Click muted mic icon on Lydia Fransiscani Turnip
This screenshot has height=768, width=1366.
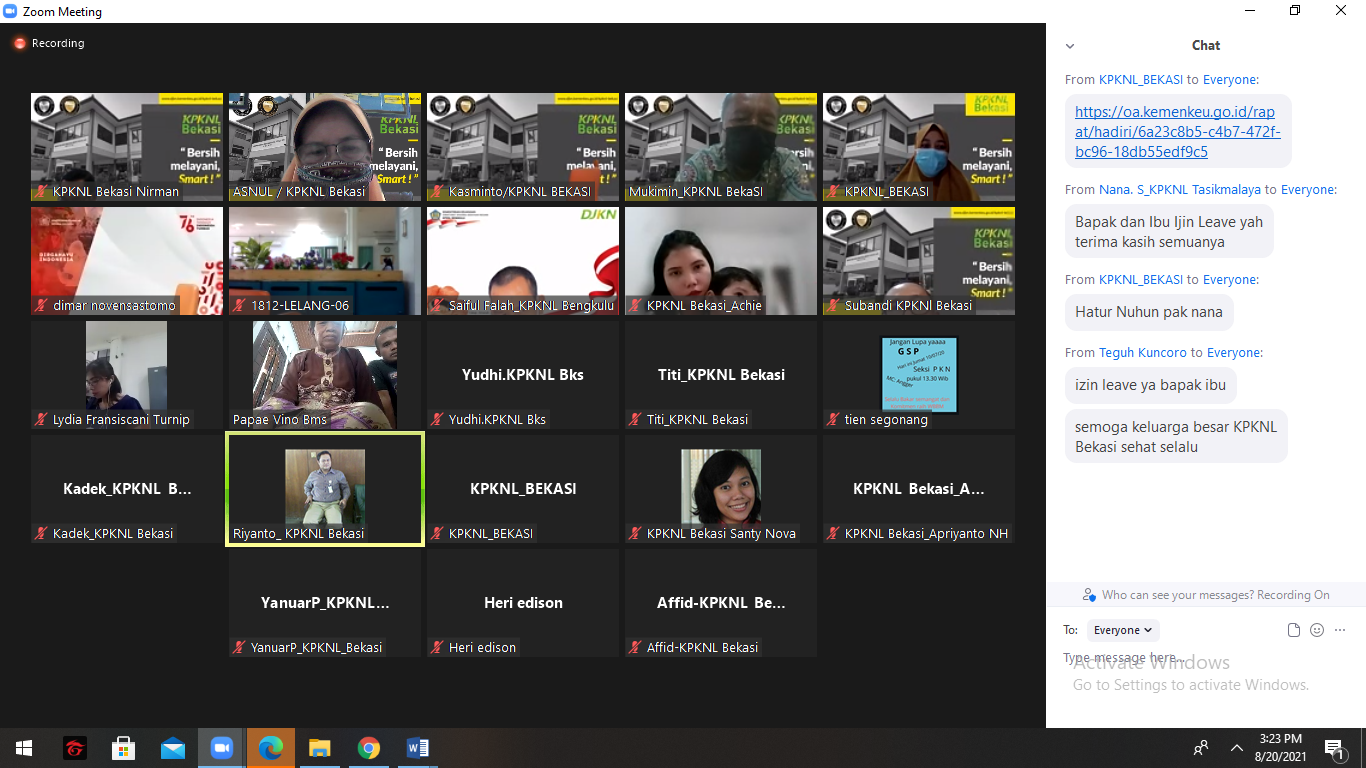(42, 420)
